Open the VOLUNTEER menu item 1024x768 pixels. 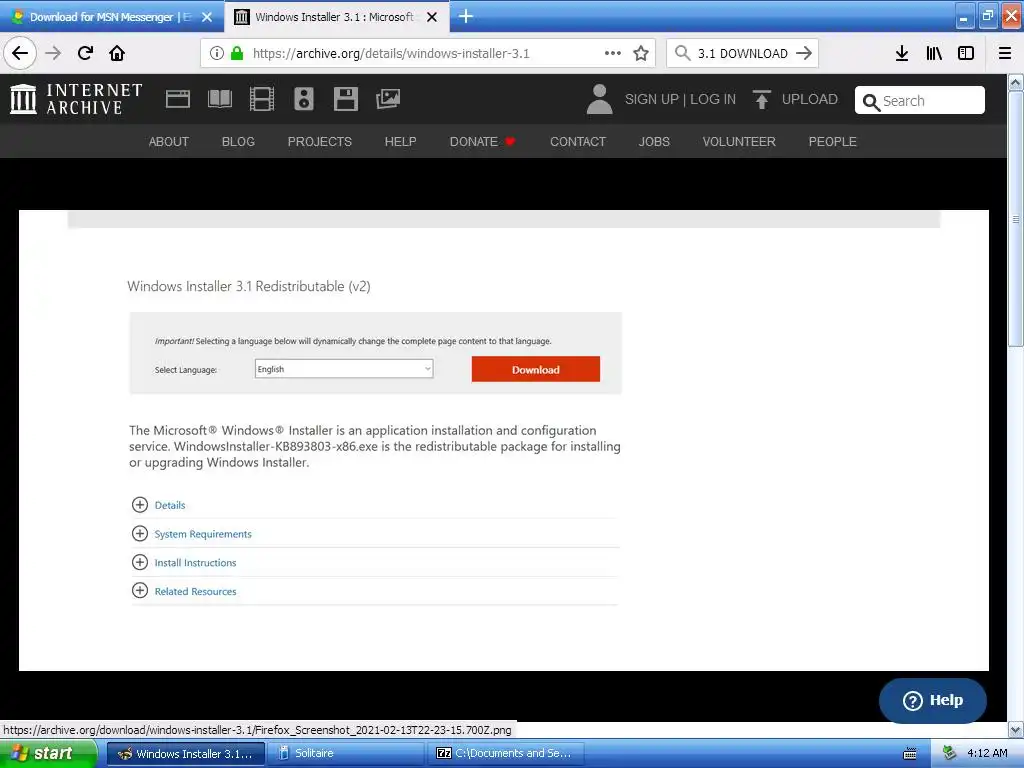click(x=739, y=142)
